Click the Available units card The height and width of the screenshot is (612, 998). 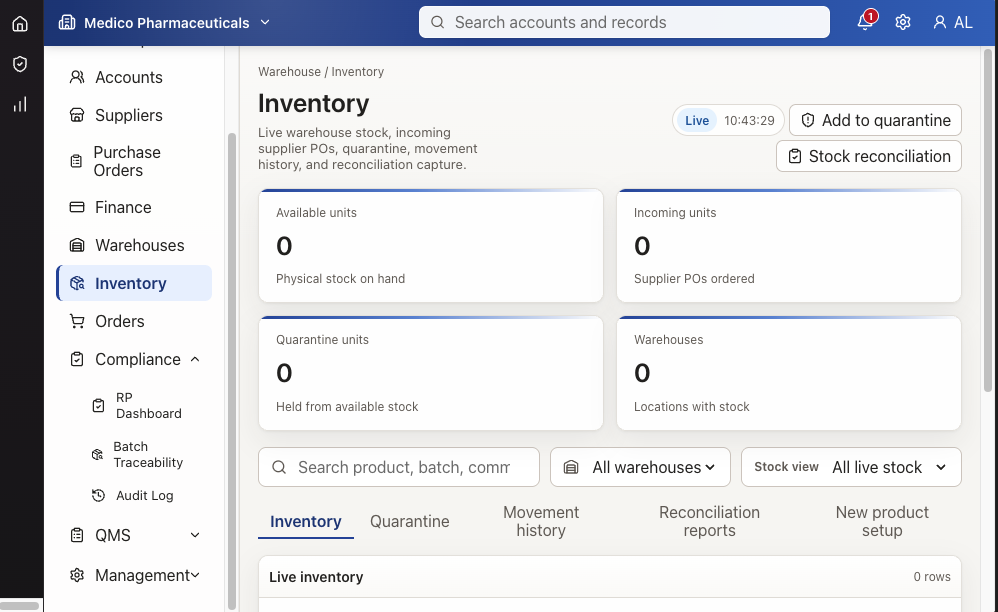point(431,246)
